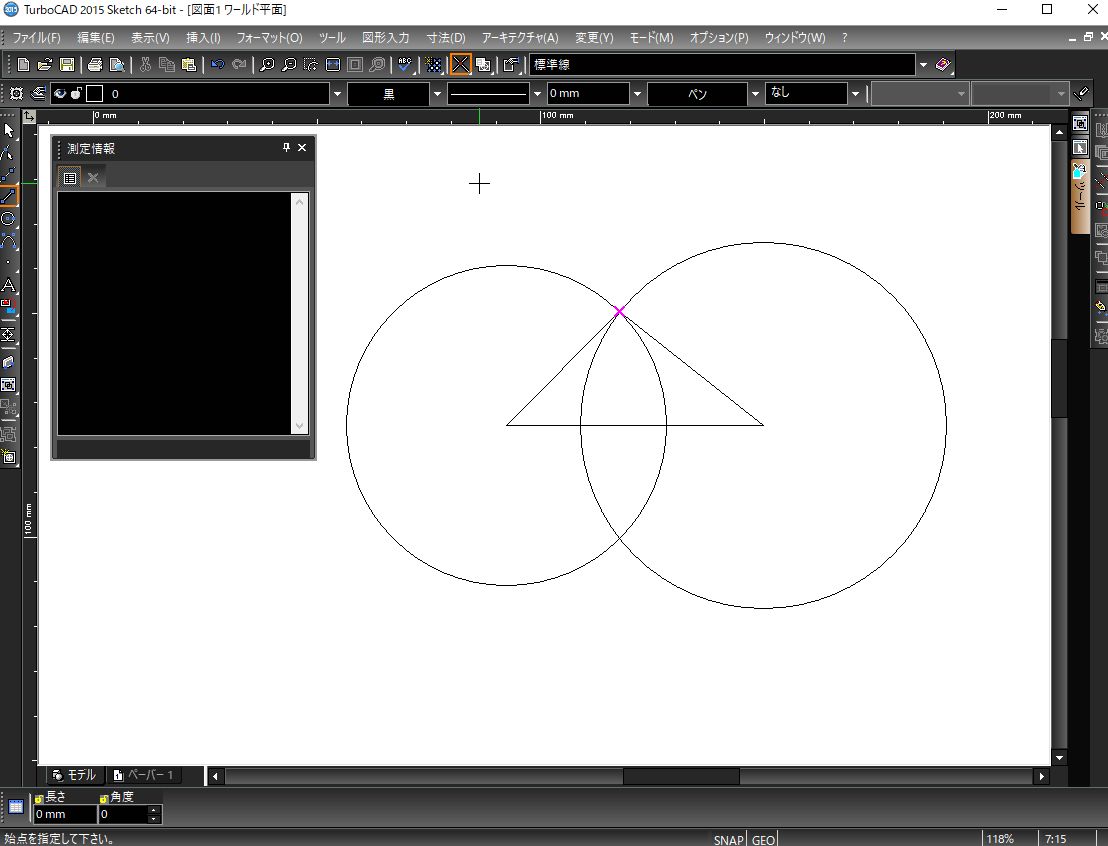Switch to the ペーパー 1 tab

[x=143, y=775]
